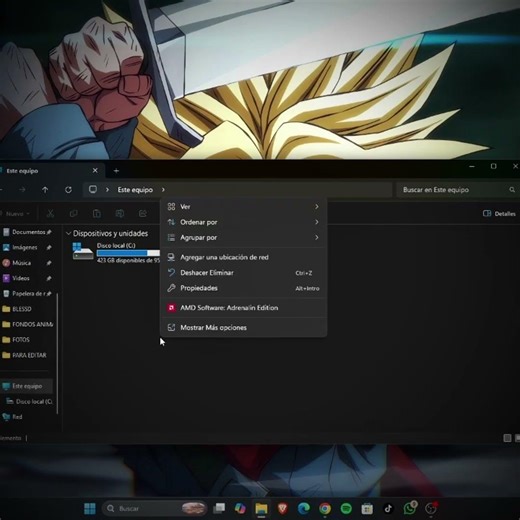The height and width of the screenshot is (520, 520).
Task: Click the Disco local (C:) drive icon
Action: (82, 252)
